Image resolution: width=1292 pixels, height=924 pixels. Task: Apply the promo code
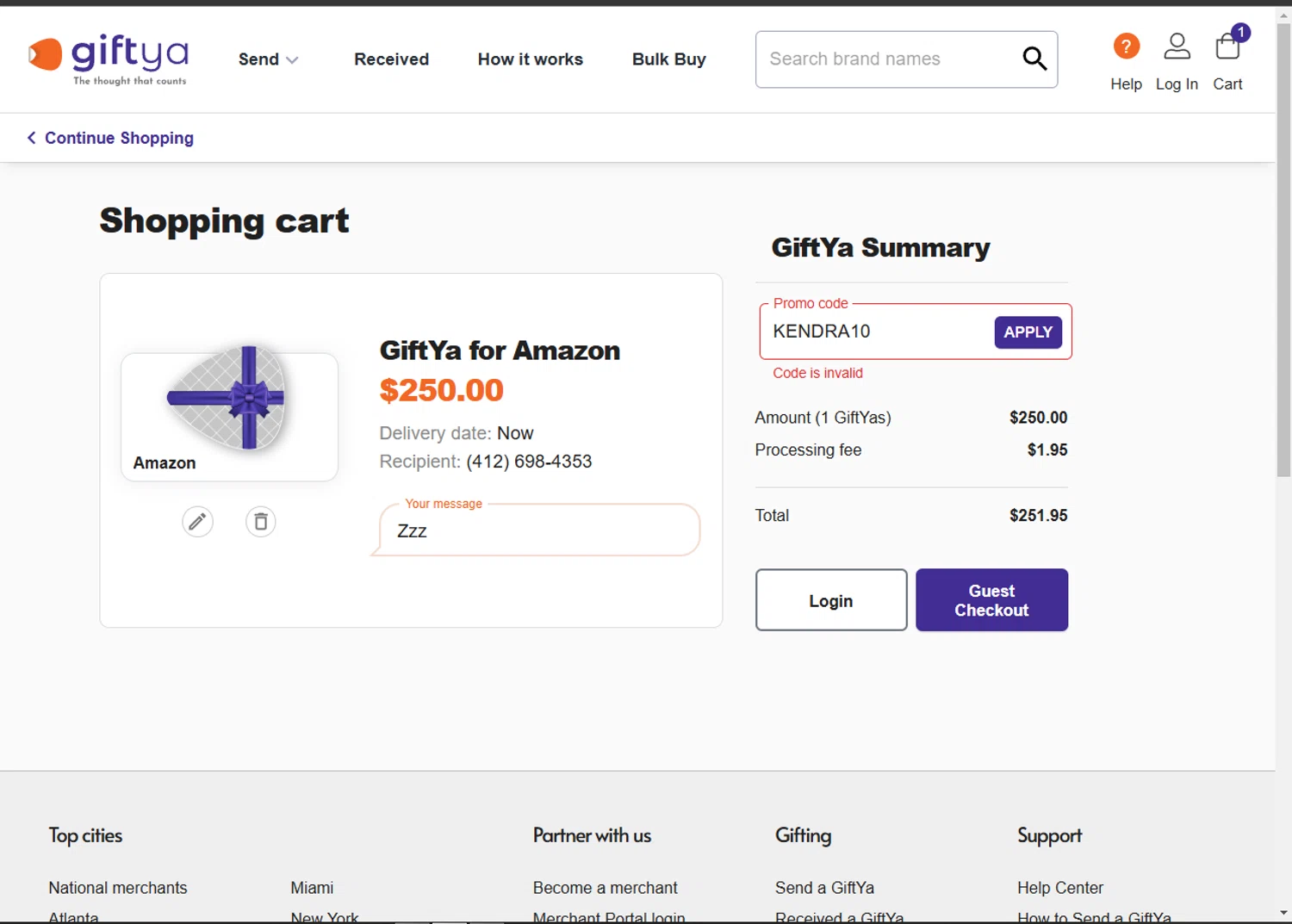click(1028, 332)
